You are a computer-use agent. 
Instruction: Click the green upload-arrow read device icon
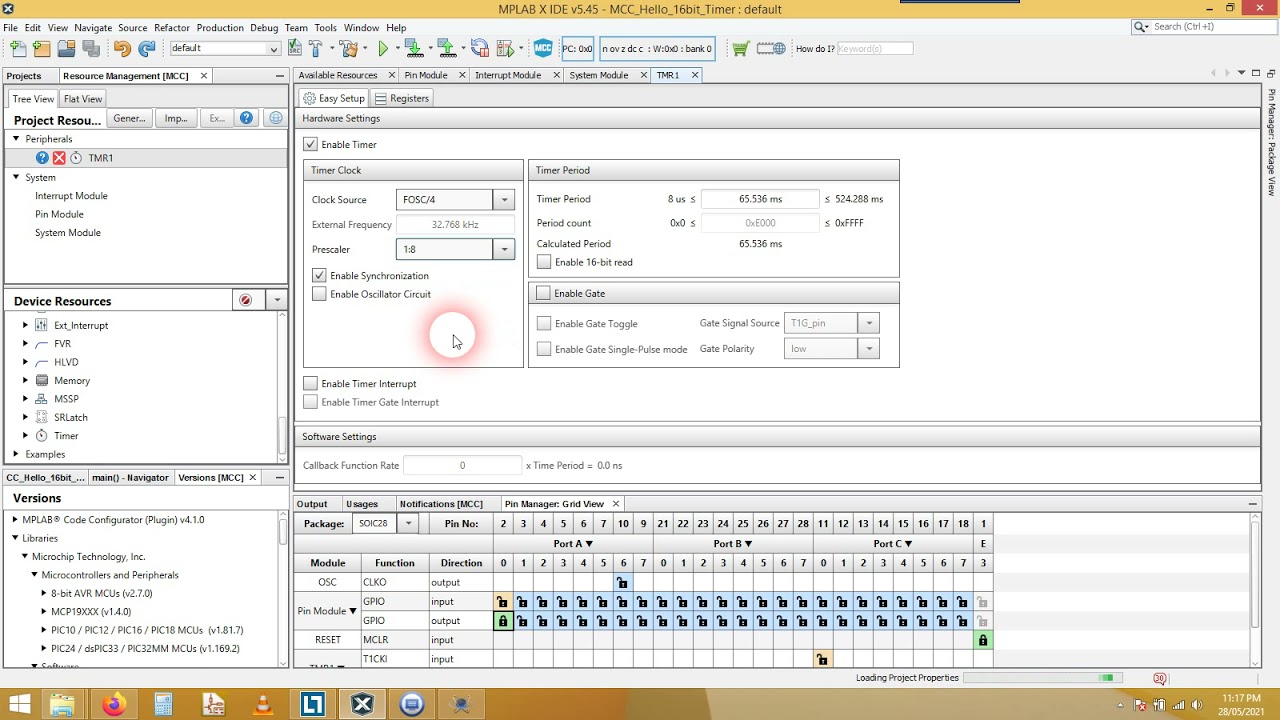(x=446, y=48)
